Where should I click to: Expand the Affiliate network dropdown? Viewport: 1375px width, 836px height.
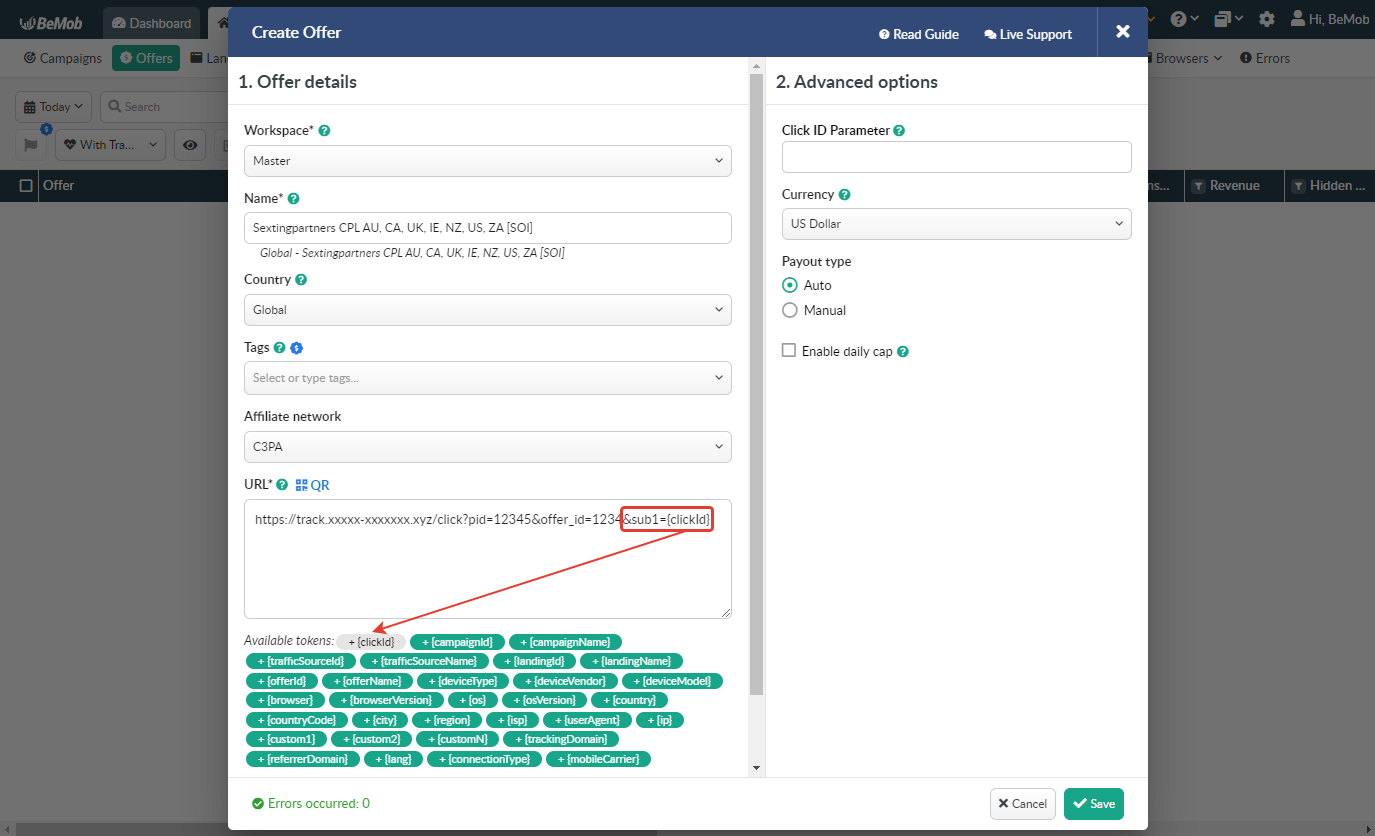coord(487,446)
